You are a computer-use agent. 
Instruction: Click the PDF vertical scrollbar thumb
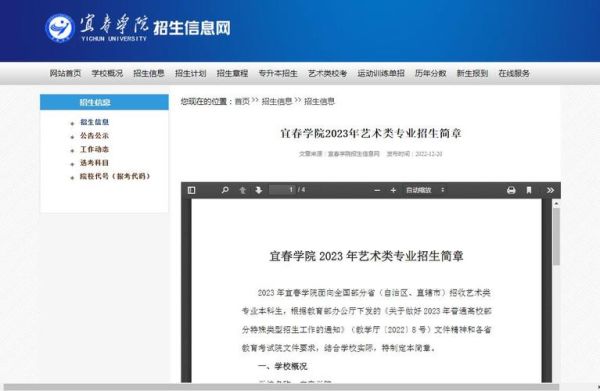pos(556,236)
